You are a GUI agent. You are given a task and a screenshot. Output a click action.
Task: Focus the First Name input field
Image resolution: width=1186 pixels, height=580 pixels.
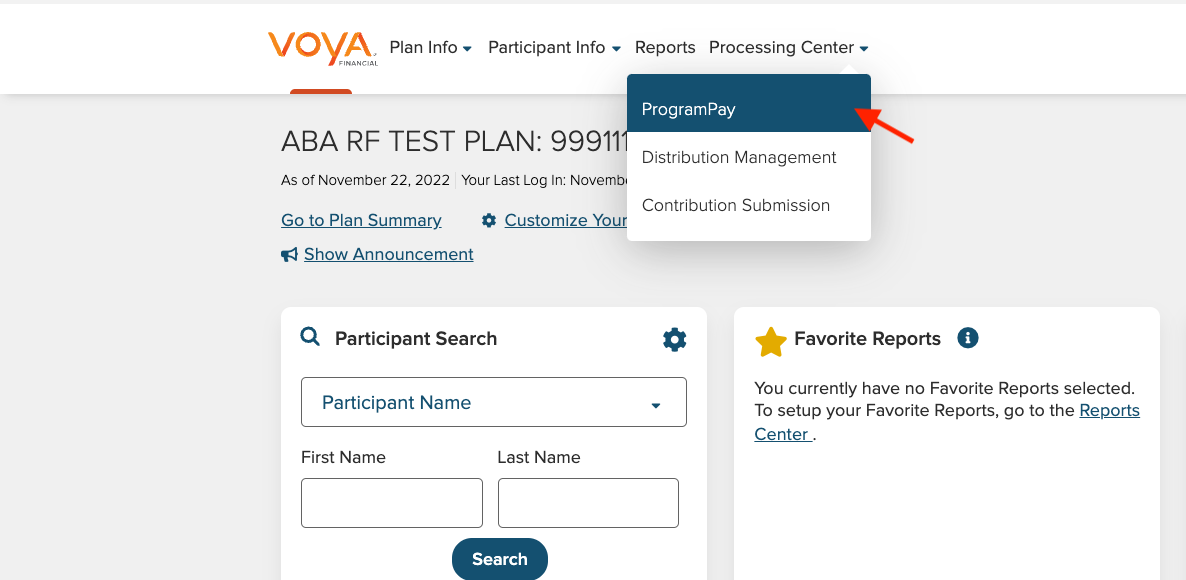(x=392, y=503)
